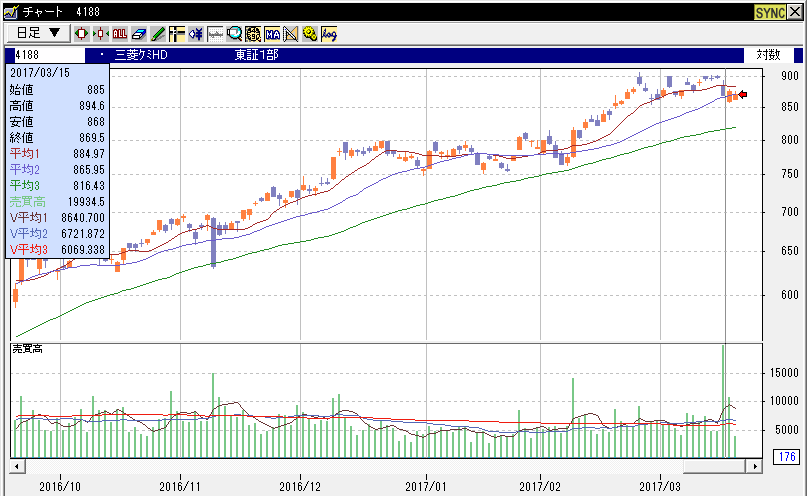
Task: Click the log scale icon
Action: (x=329, y=33)
